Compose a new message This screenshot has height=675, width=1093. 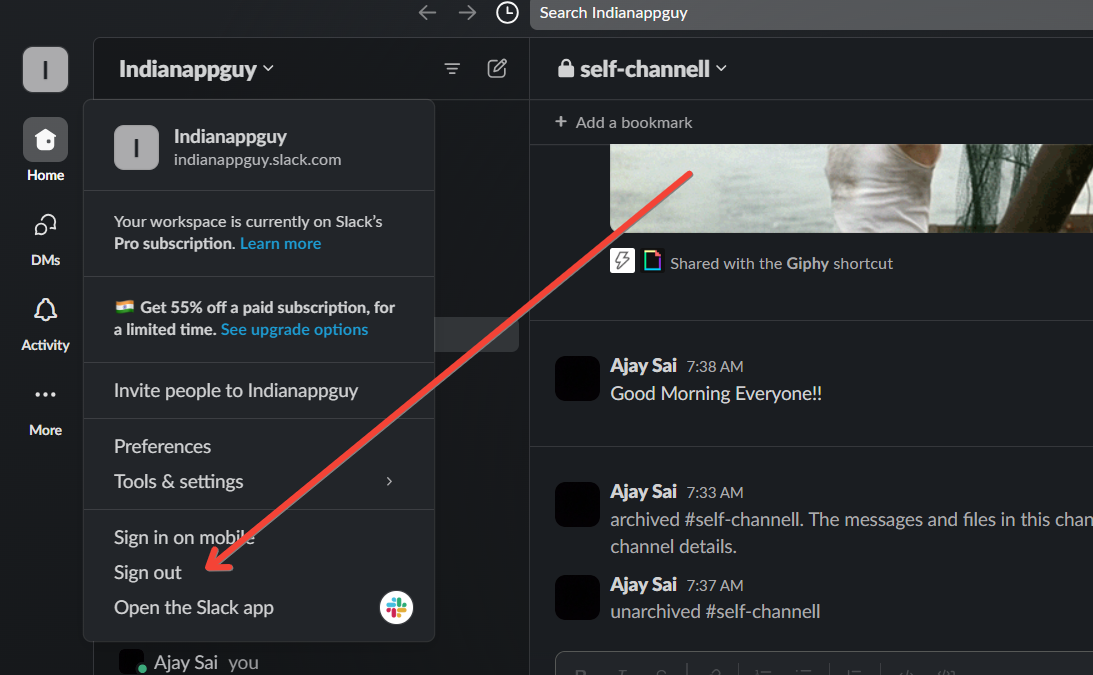pos(497,68)
